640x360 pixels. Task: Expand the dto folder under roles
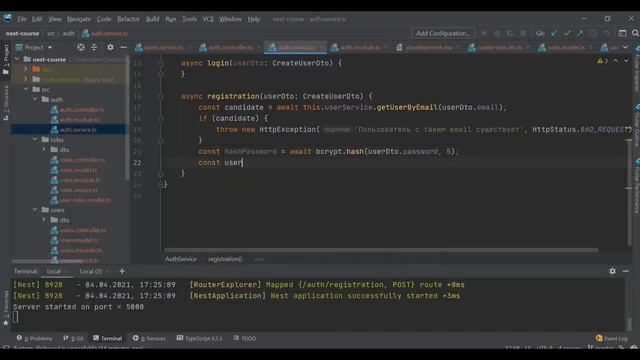click(44, 149)
